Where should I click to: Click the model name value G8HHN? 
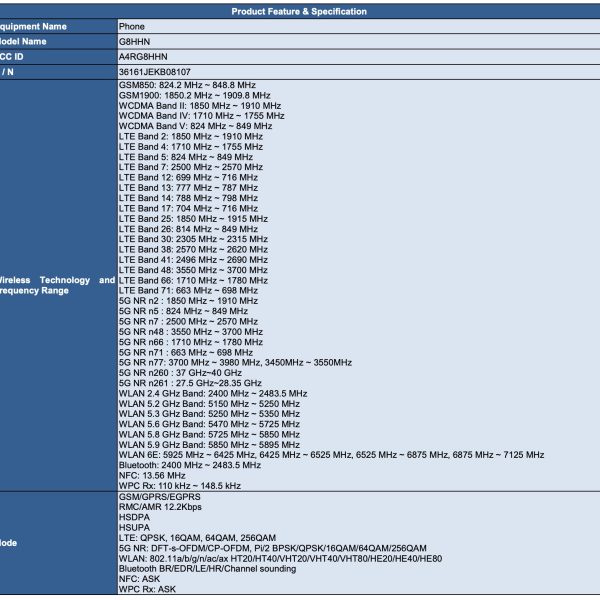(x=136, y=42)
